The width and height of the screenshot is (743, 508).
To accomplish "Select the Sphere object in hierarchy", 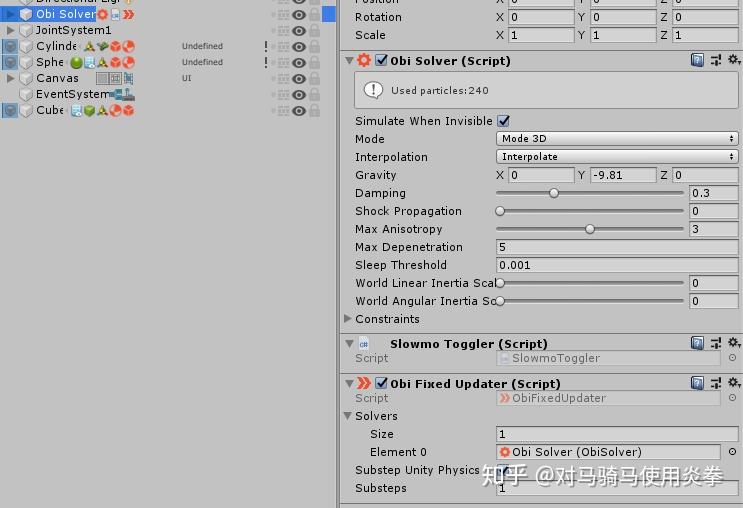I will coord(50,62).
